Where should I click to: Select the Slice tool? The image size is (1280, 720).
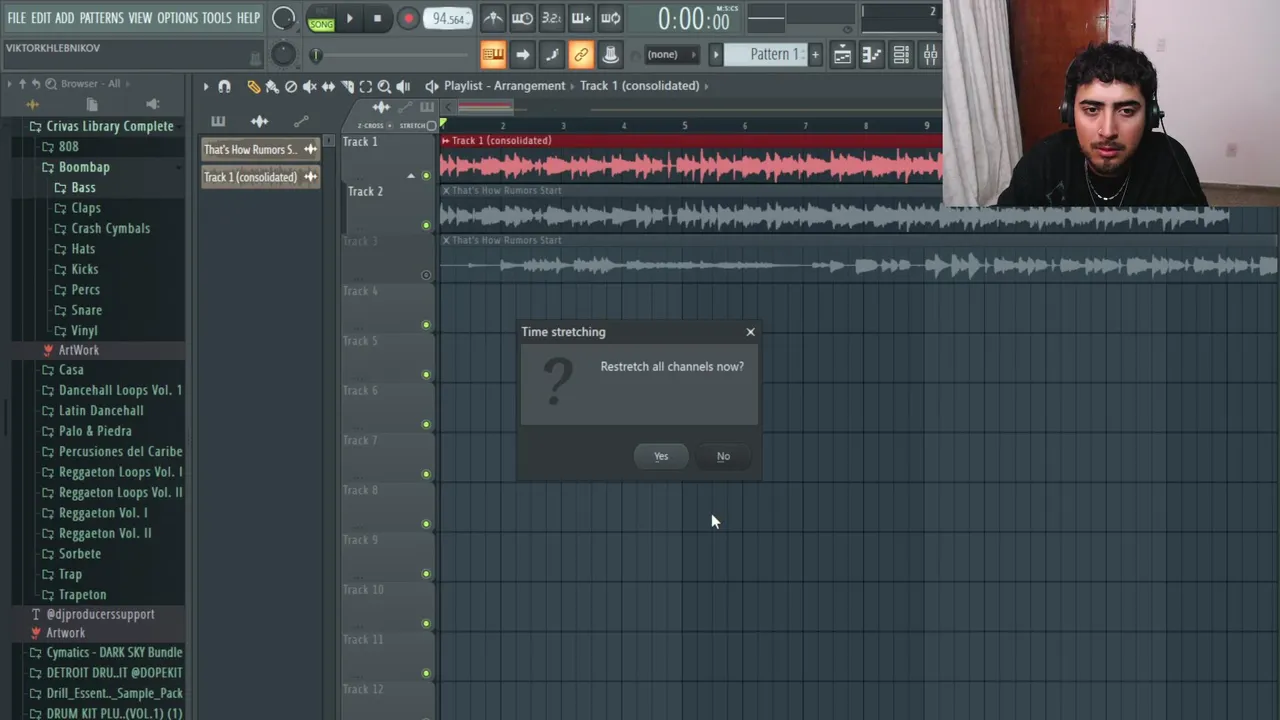point(347,87)
